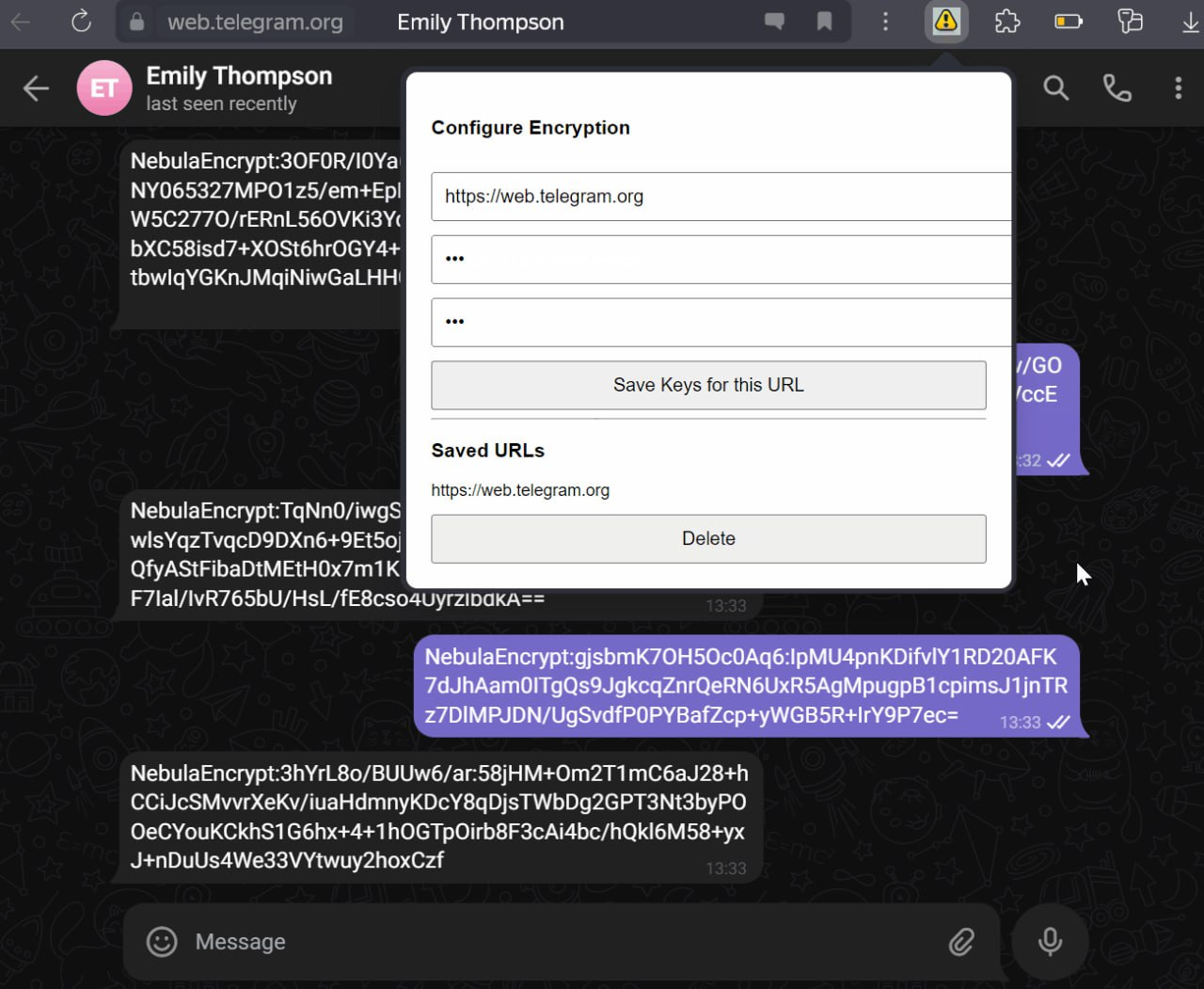Screen dimensions: 1204x989
Task: Click the Configure Encryption heading
Action: tap(531, 128)
